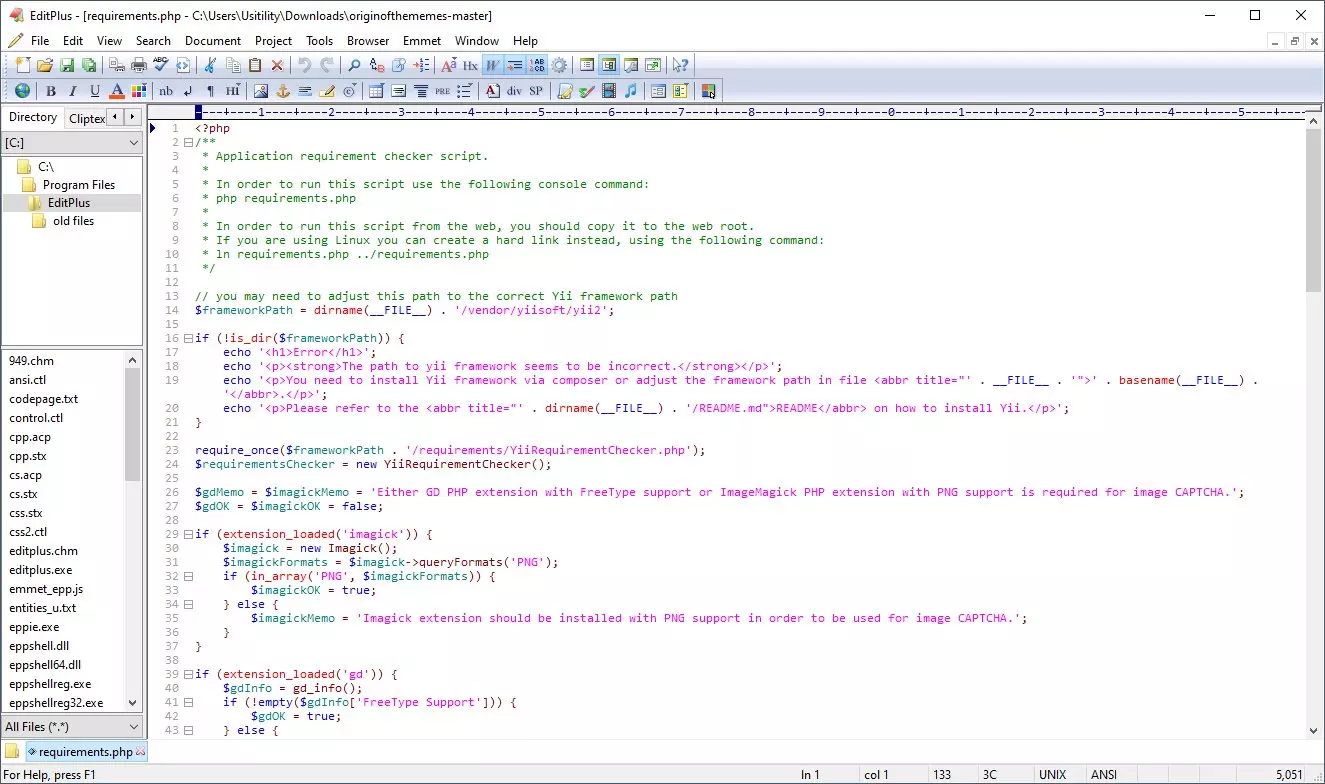
Task: Click the Print icon in toolbar
Action: (x=138, y=65)
